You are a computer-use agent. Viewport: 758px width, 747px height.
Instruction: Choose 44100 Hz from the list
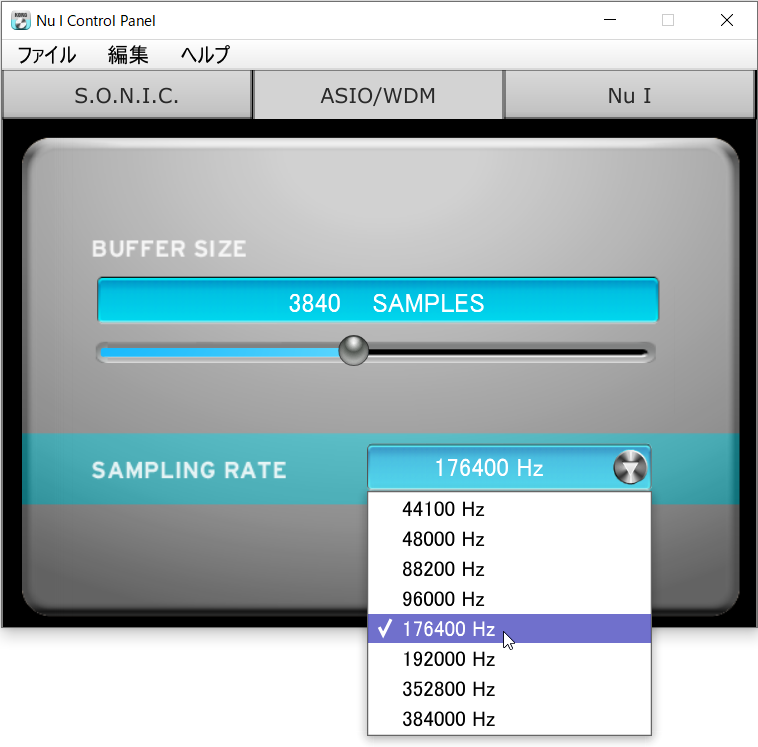(509, 509)
